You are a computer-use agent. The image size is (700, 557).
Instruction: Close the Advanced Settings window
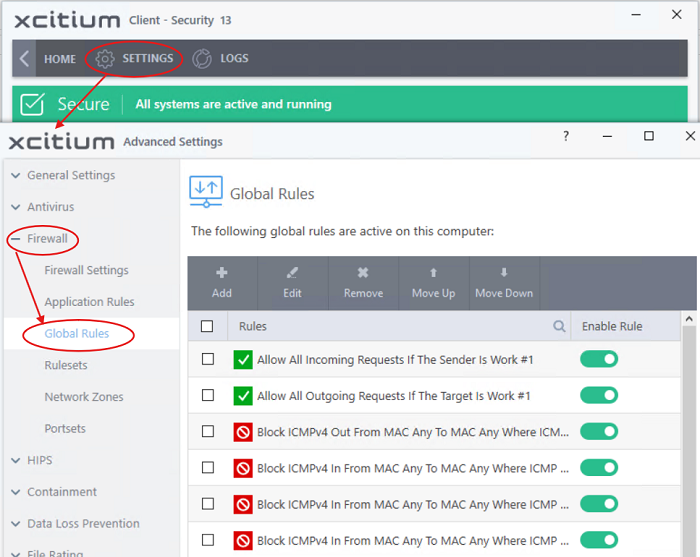click(690, 136)
